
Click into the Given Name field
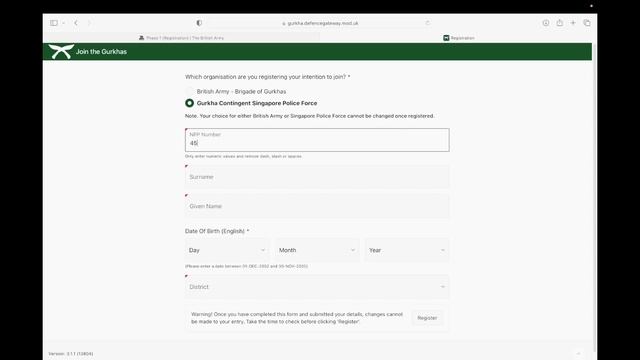click(317, 206)
